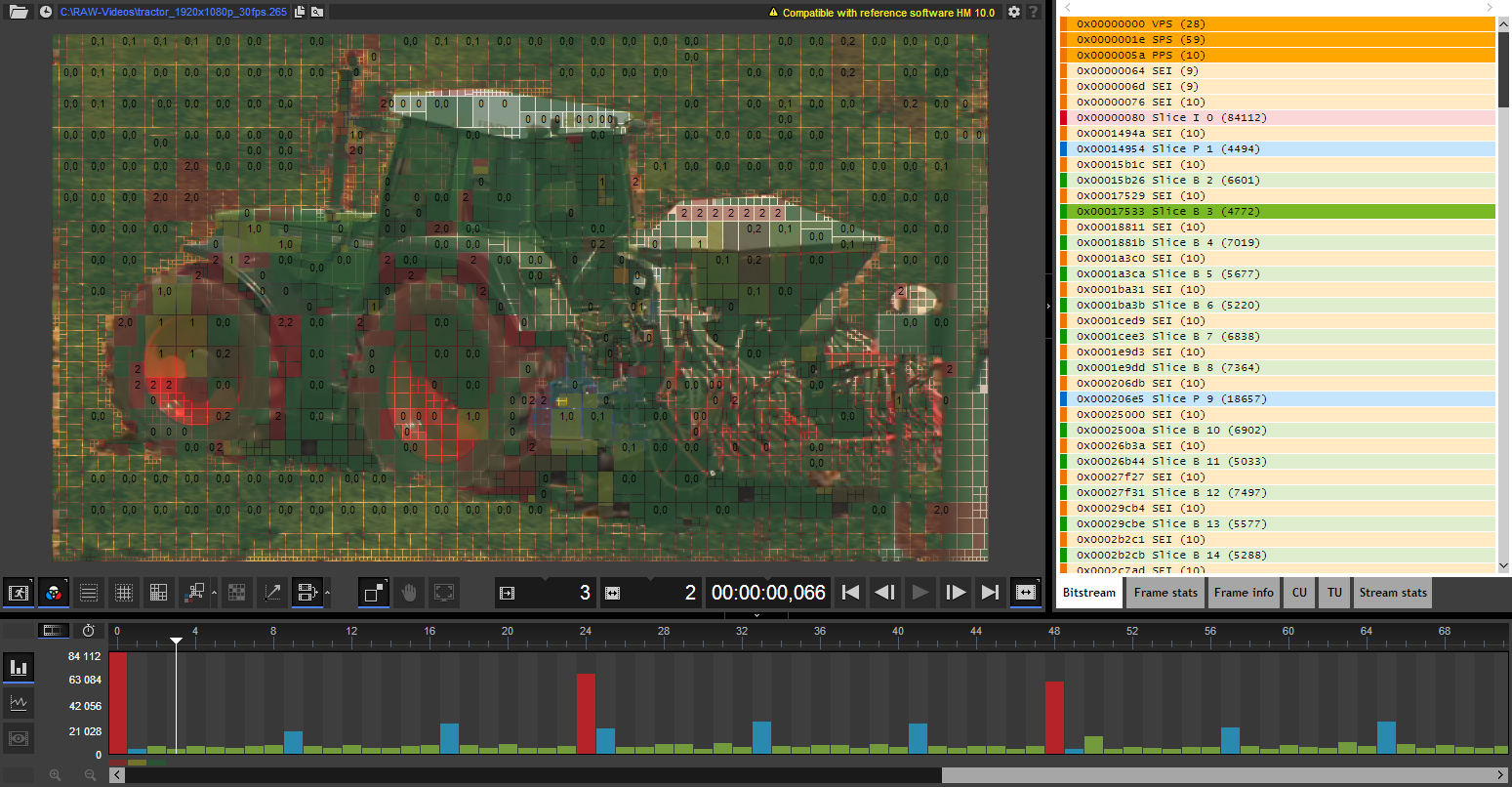Screen dimensions: 1512x787
Task: Toggle the RGB color channels overlay icon
Action: 53,593
